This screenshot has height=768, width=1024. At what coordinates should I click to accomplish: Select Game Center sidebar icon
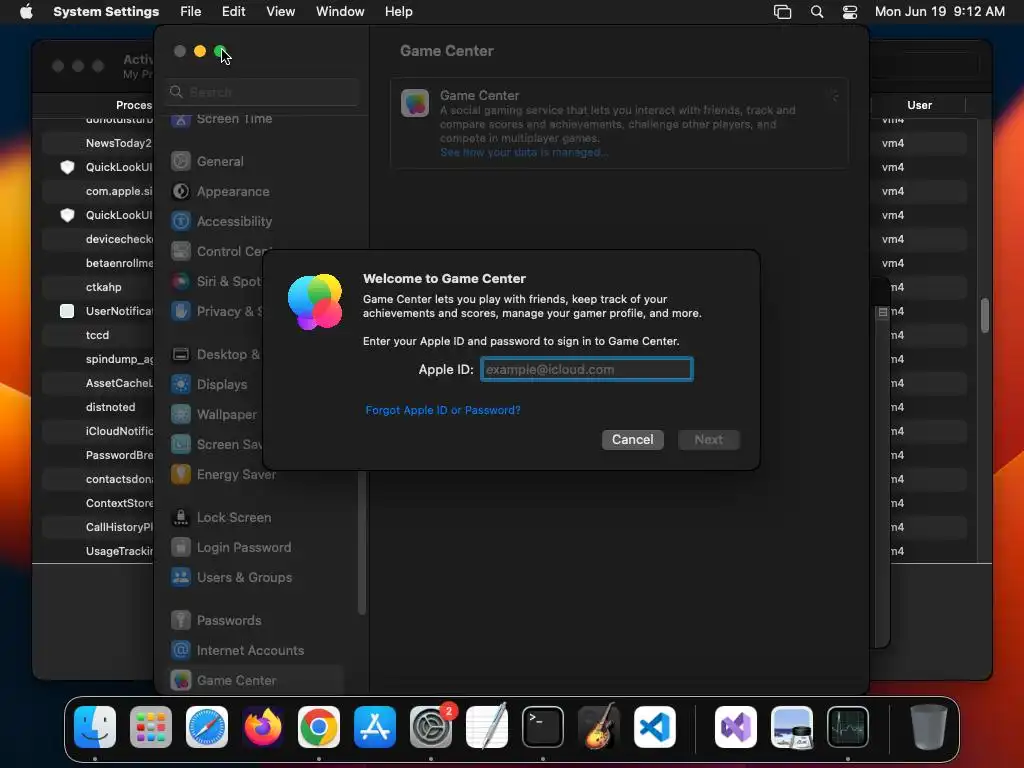tap(181, 681)
